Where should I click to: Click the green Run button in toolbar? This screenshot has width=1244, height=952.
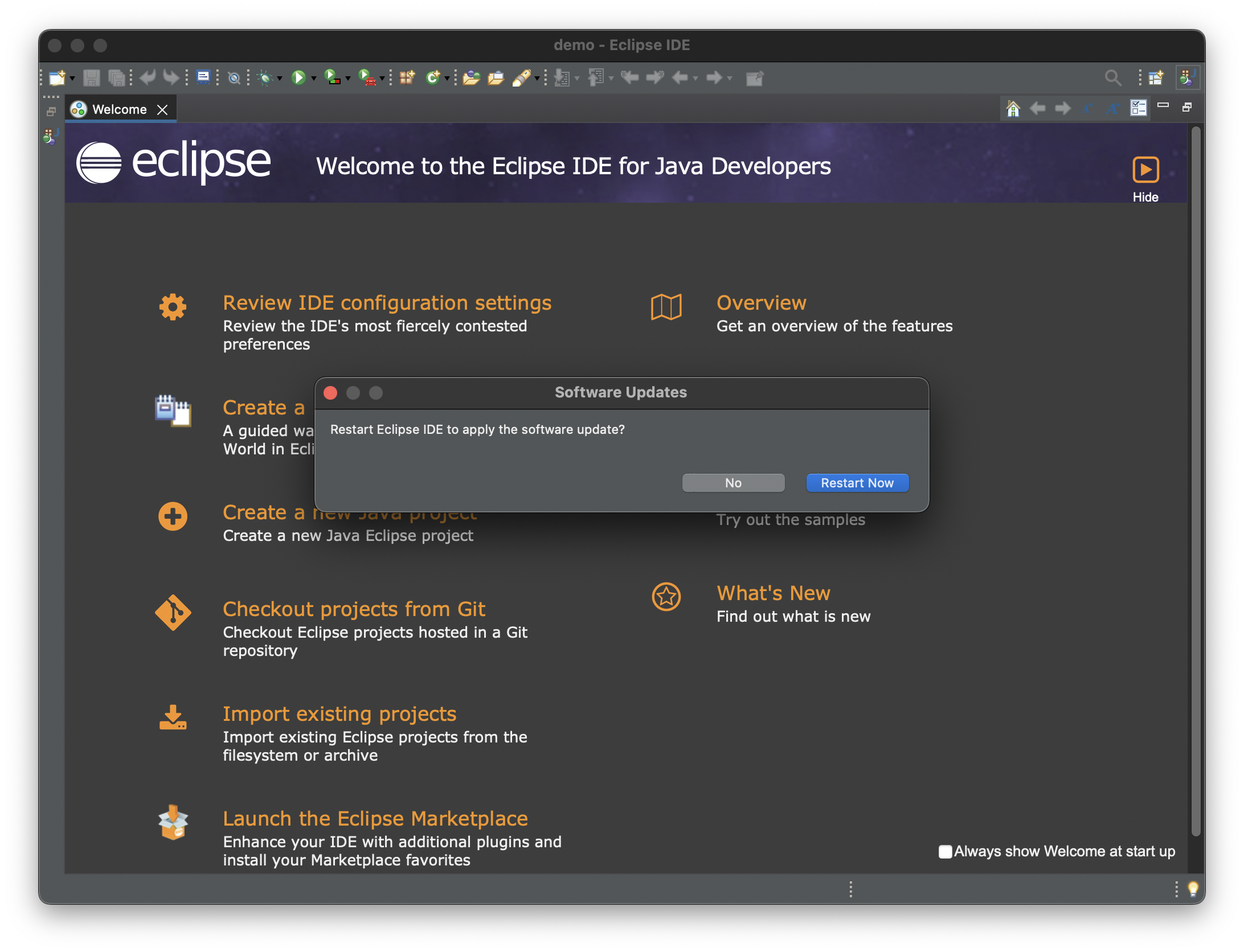298,77
